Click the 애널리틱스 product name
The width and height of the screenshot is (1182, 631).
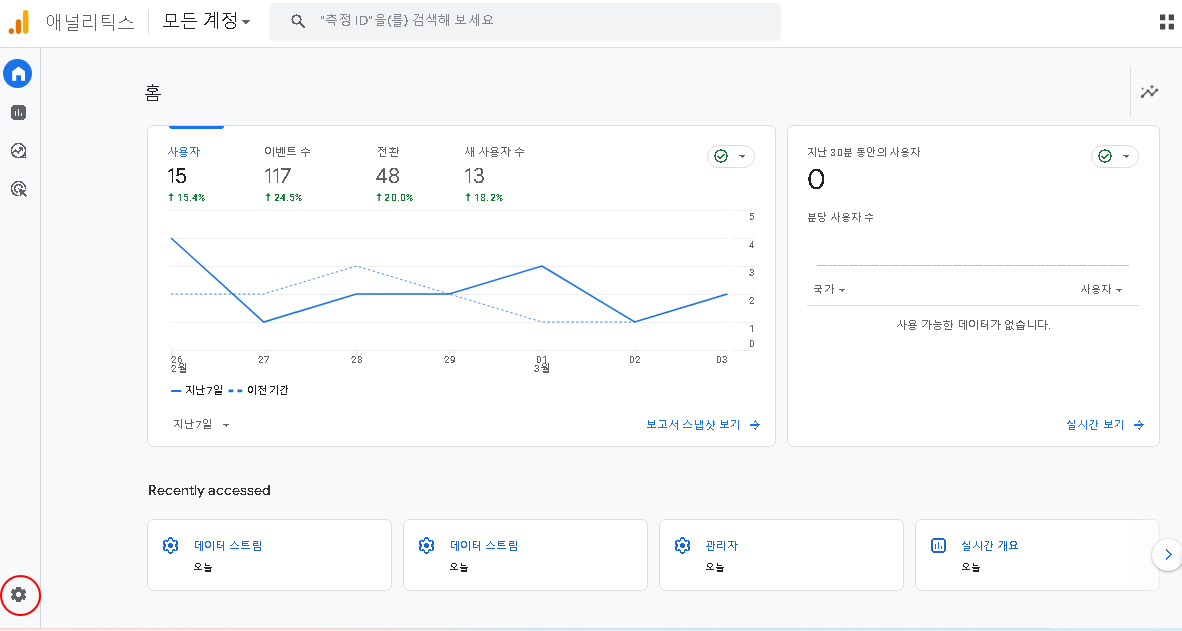[x=90, y=22]
